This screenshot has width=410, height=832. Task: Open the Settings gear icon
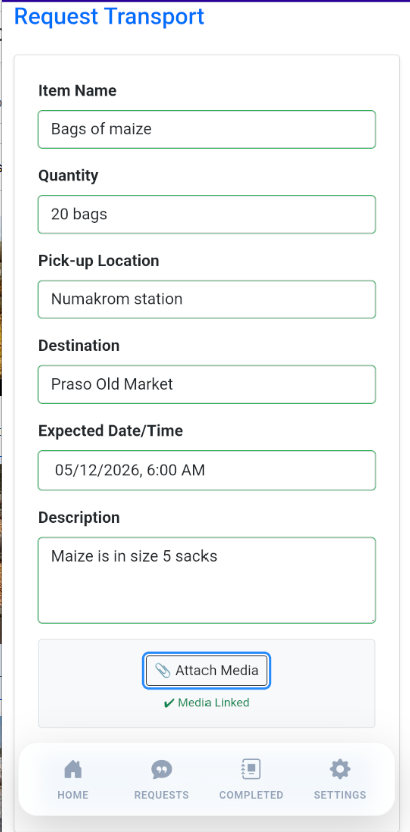pyautogui.click(x=340, y=769)
